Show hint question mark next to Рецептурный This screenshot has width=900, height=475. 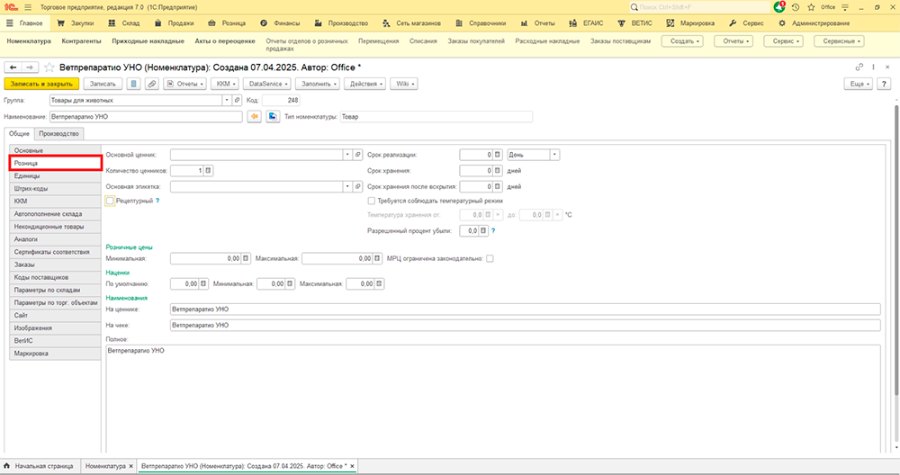tap(157, 201)
